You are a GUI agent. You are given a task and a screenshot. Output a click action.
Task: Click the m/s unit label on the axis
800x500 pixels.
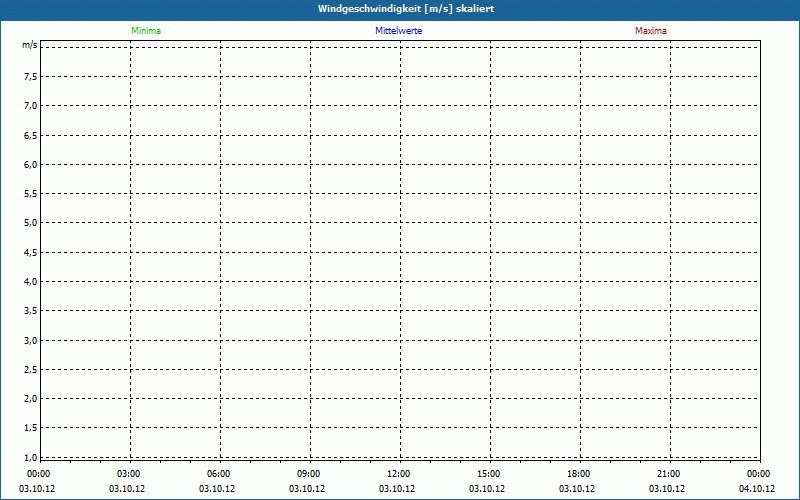coord(30,45)
